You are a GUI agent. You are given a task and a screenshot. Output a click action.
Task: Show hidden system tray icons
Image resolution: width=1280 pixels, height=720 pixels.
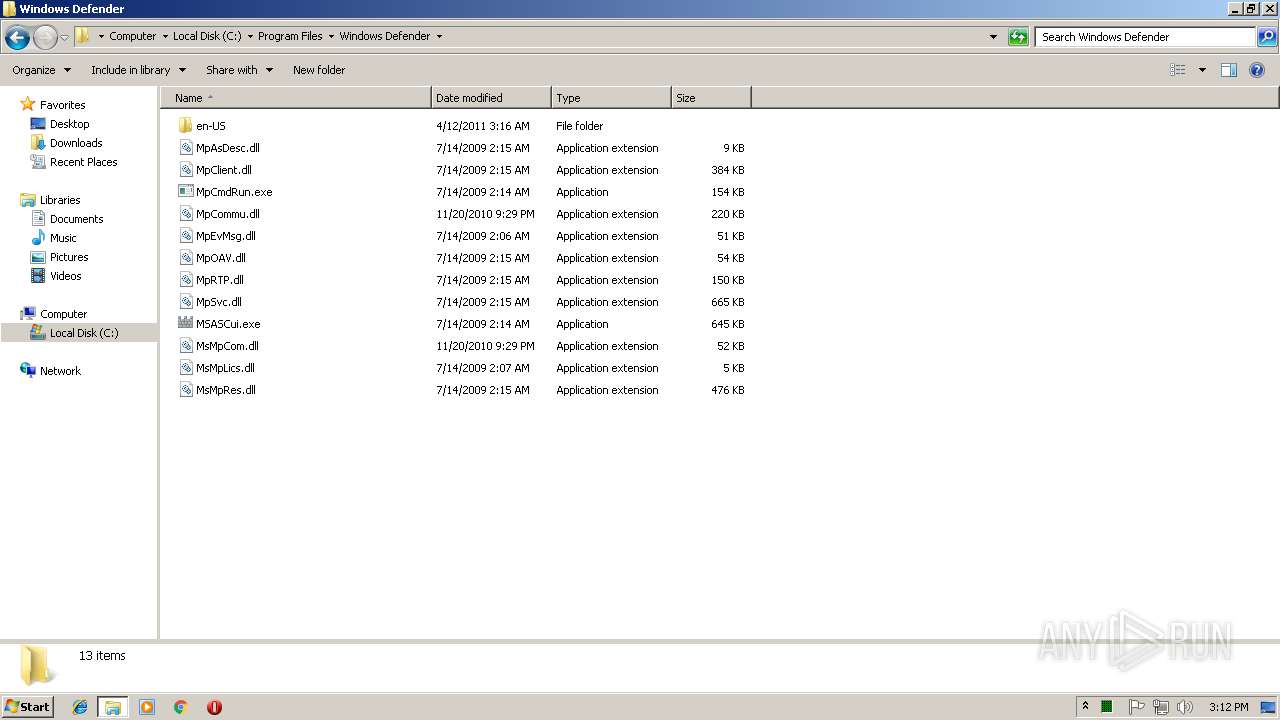click(1085, 706)
